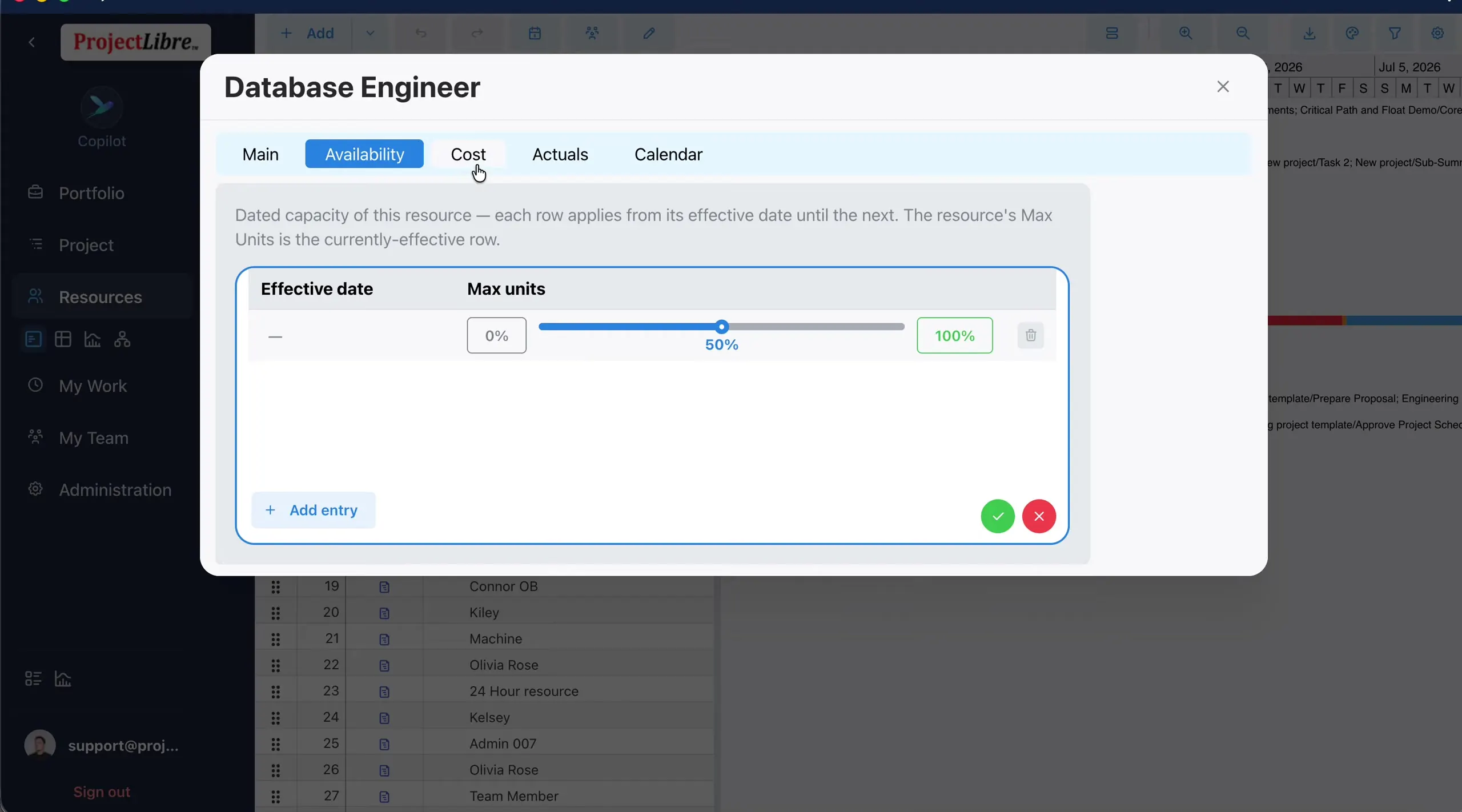The image size is (1462, 812).
Task: Click the Max units slider handle
Action: point(722,327)
